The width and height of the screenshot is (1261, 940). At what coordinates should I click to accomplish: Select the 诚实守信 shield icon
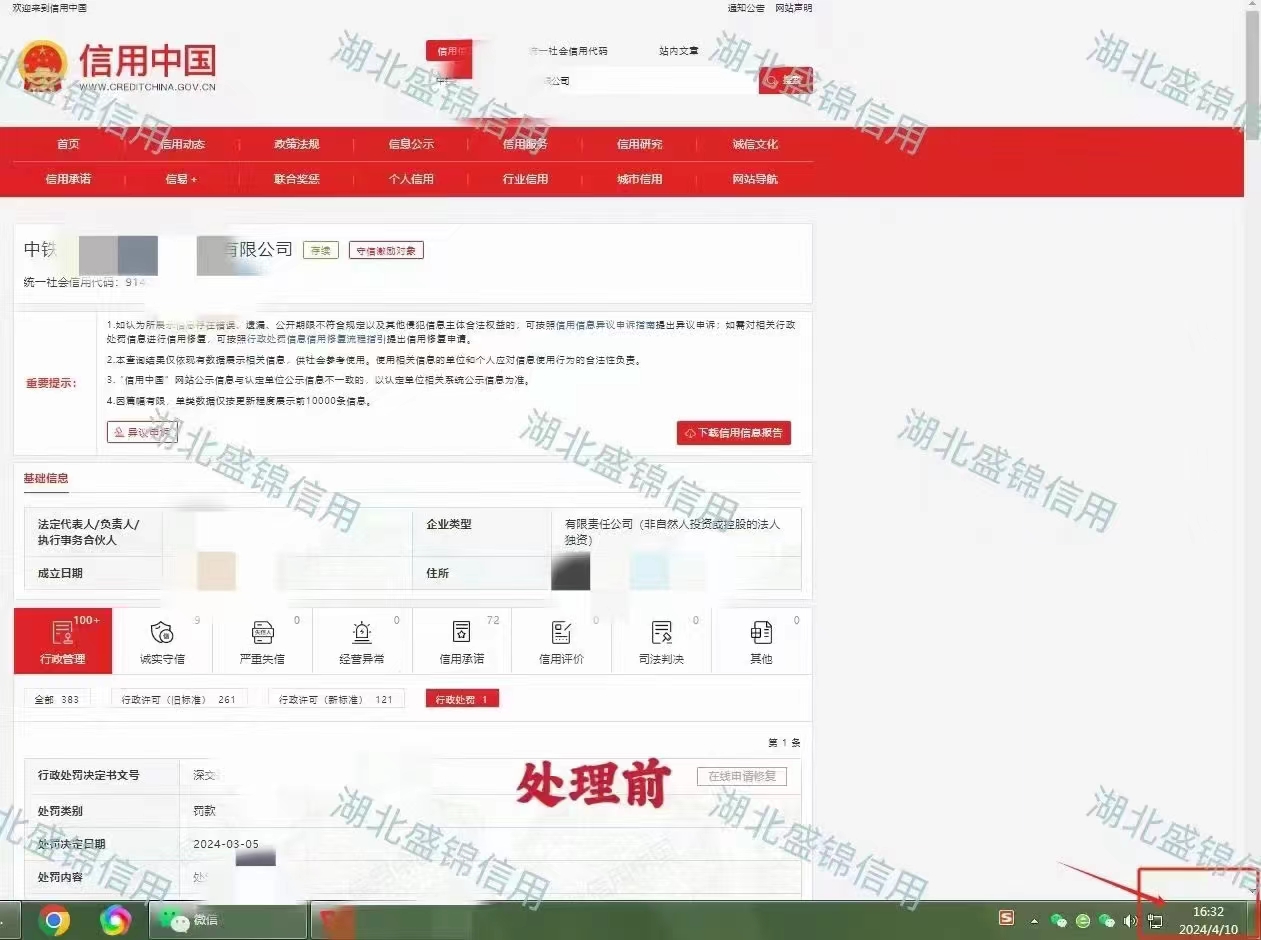click(162, 641)
